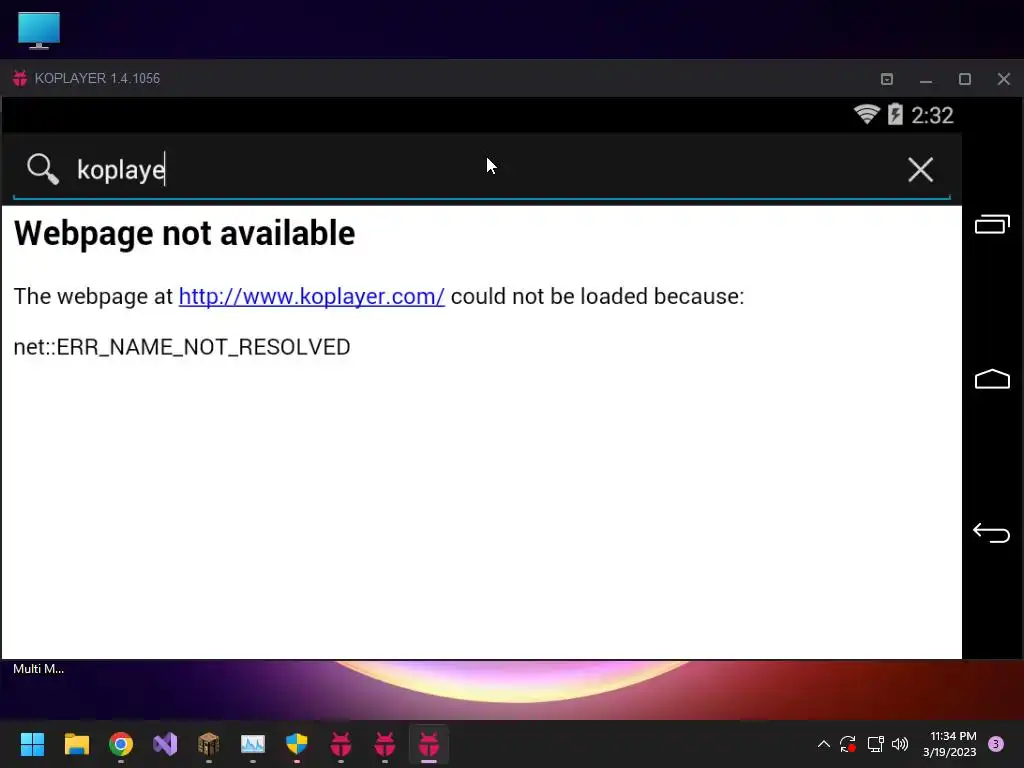
Task: Open the This PC desktop icon
Action: [39, 30]
